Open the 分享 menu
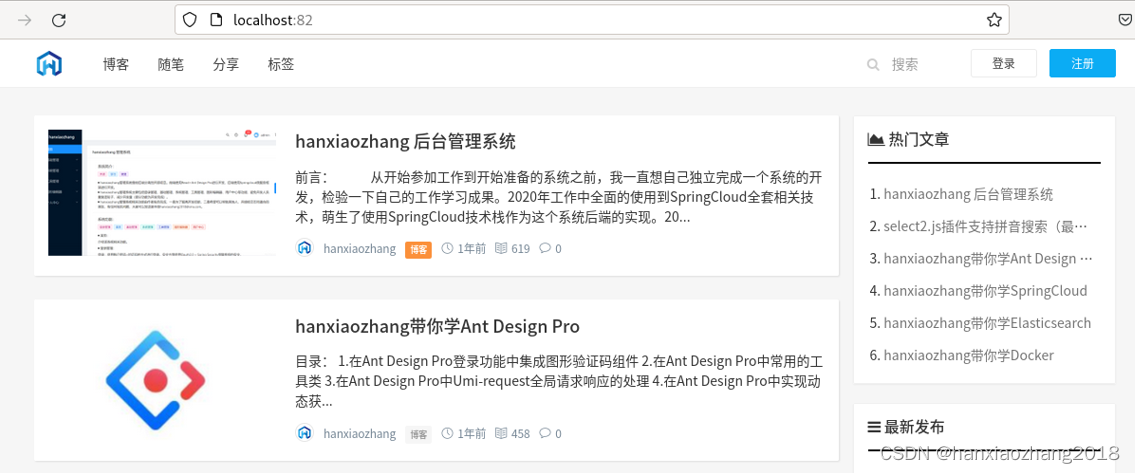This screenshot has height=473, width=1135. click(226, 64)
